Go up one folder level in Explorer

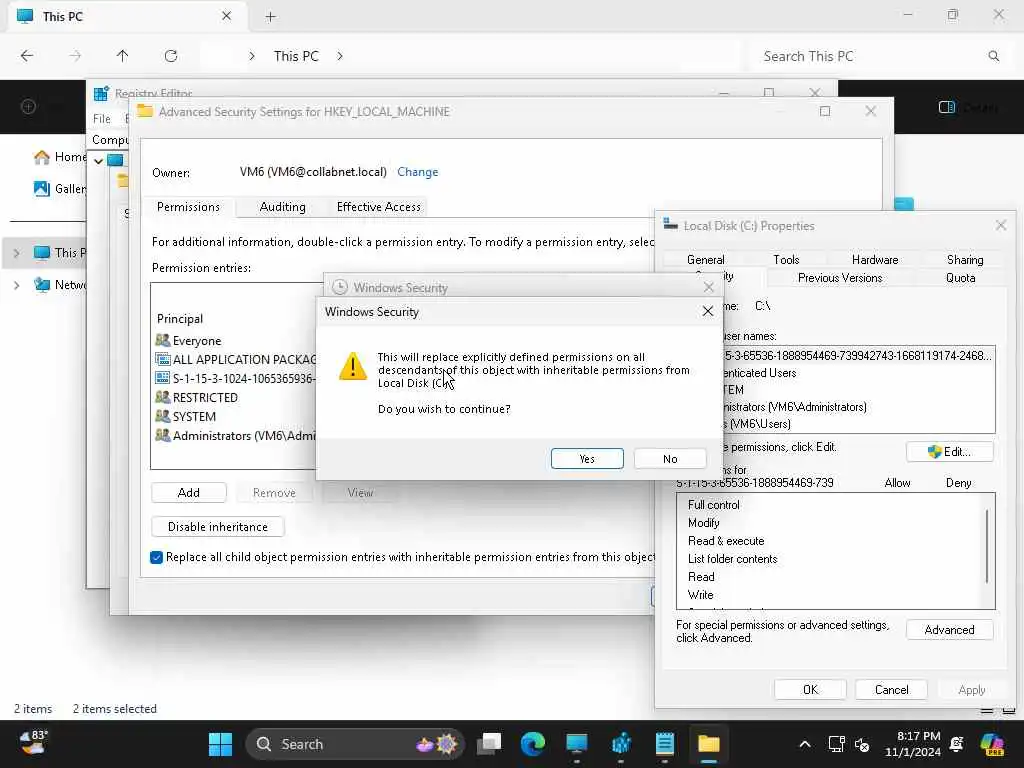122,56
